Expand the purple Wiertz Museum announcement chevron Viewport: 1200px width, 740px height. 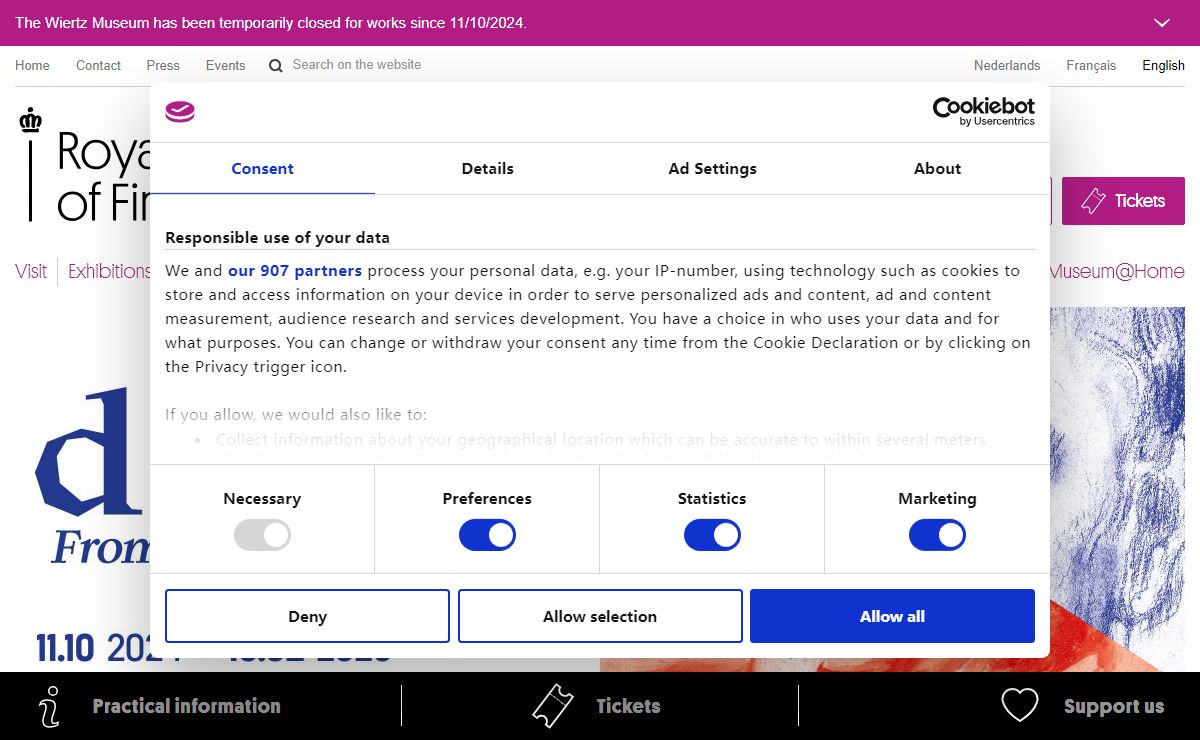(1162, 23)
